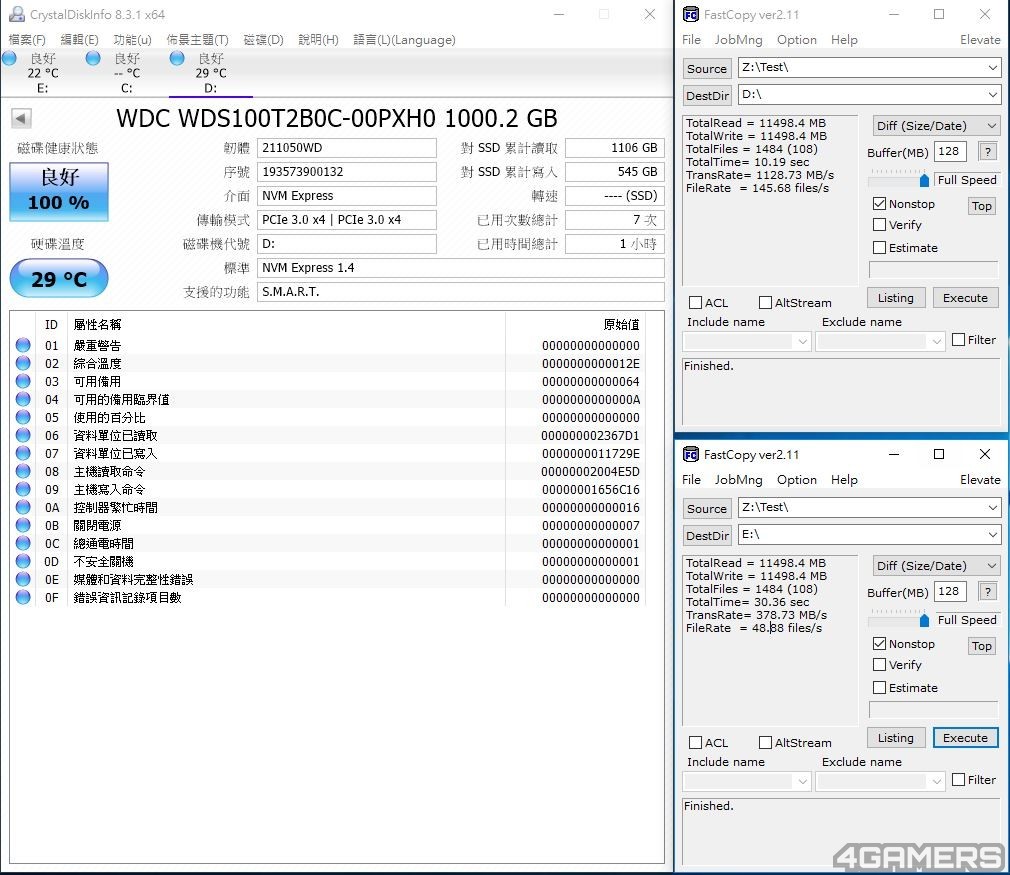Click the status orb for attribute 01 嚴重警告
This screenshot has width=1010, height=875.
[x=23, y=345]
